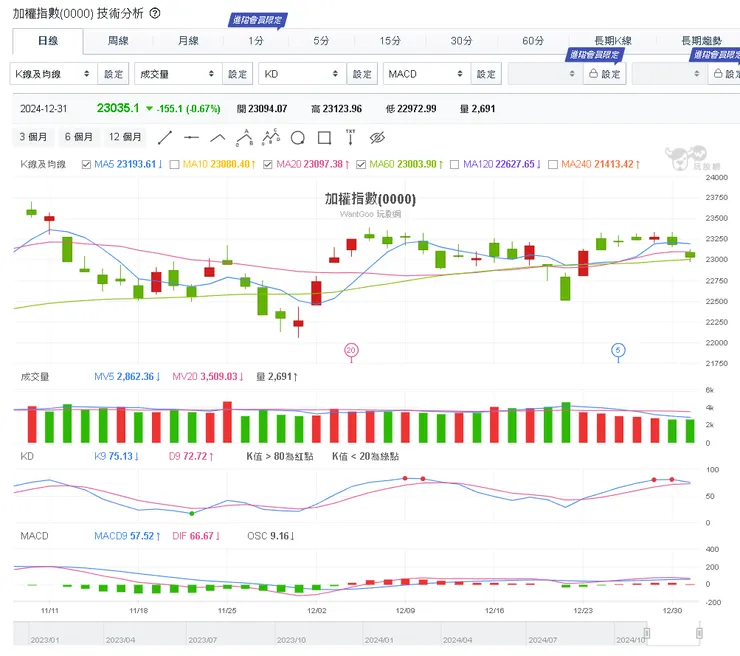Uncheck the MA20 moving average checkbox
740x656 pixels.
[x=268, y=164]
